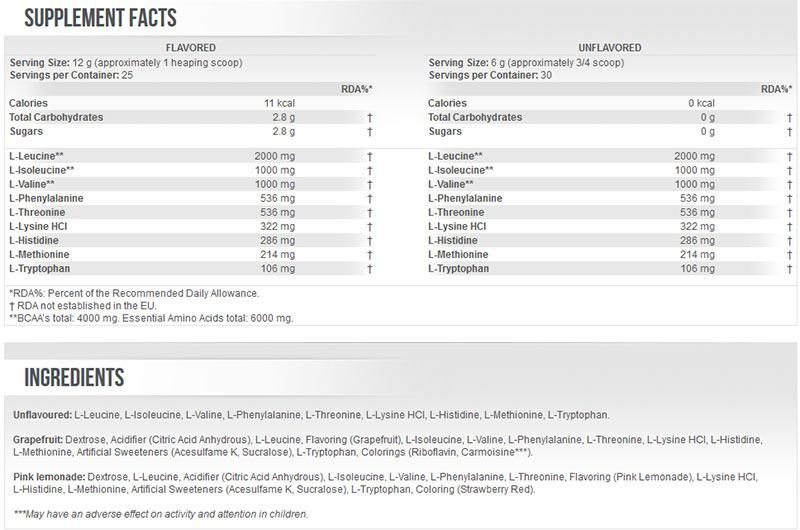Click 'Serving Size: 12 g' flavored line
Screen dimensions: 800x530
[x=126, y=63]
